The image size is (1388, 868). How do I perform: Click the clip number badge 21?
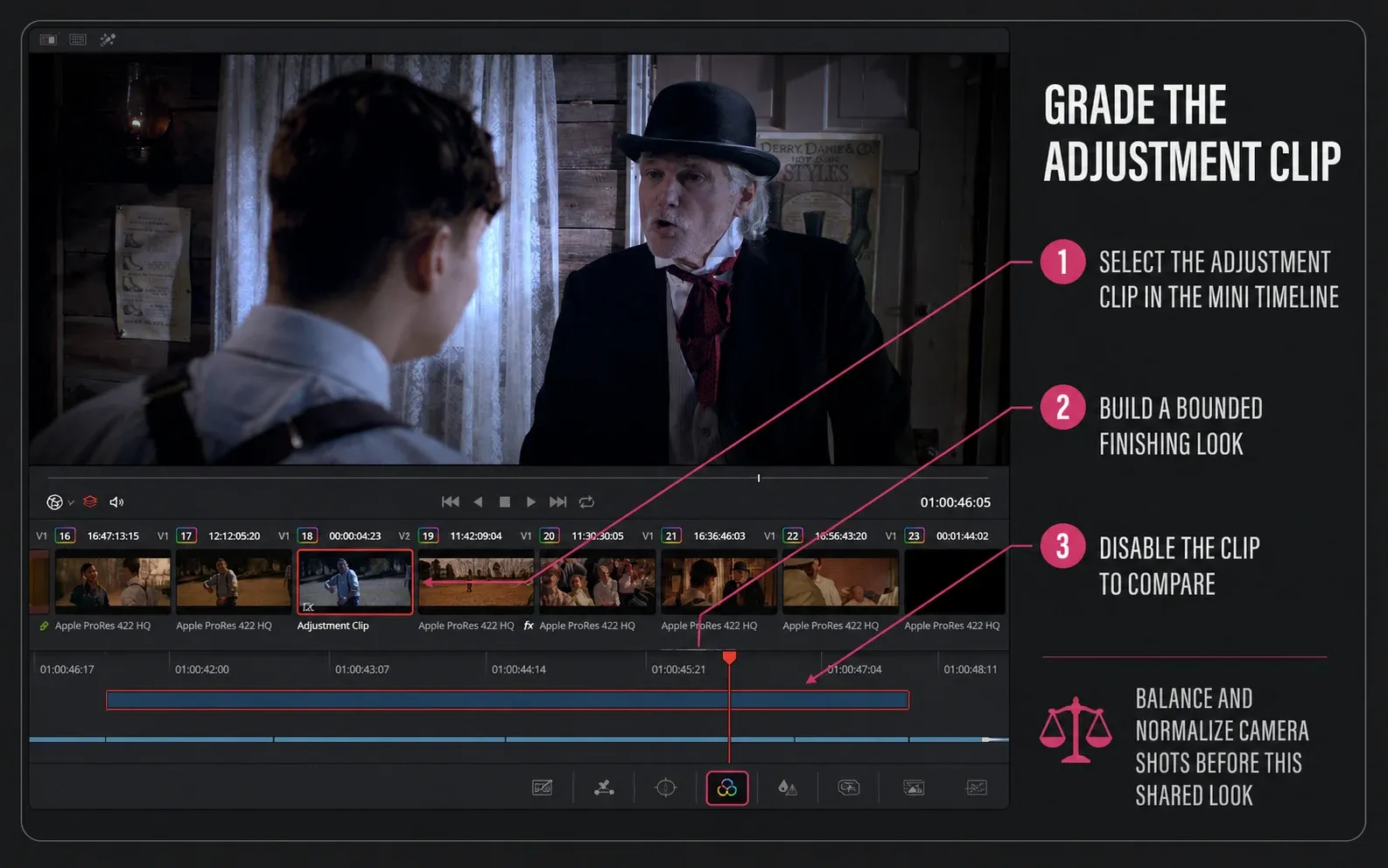(671, 535)
